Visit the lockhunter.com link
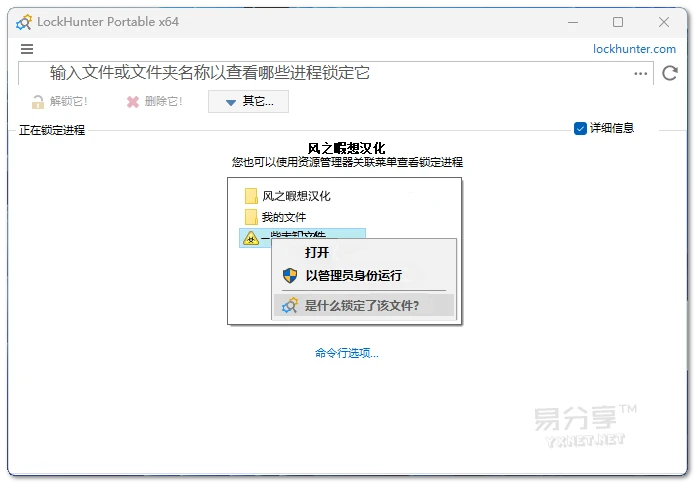 tap(634, 49)
